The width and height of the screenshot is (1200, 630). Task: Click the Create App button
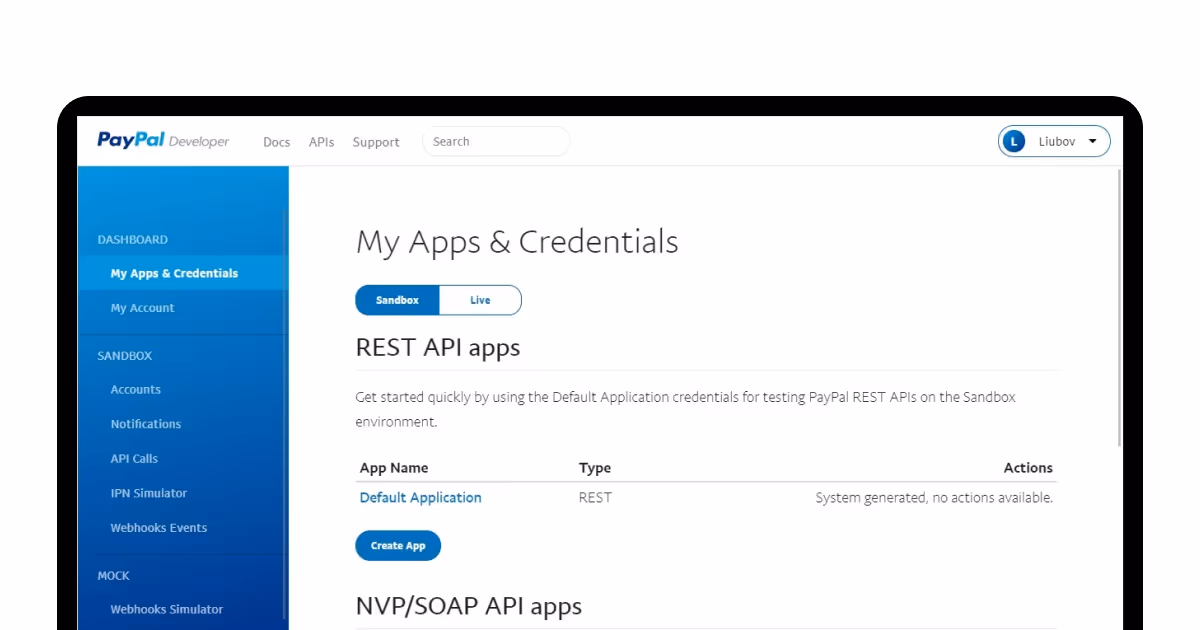point(398,545)
